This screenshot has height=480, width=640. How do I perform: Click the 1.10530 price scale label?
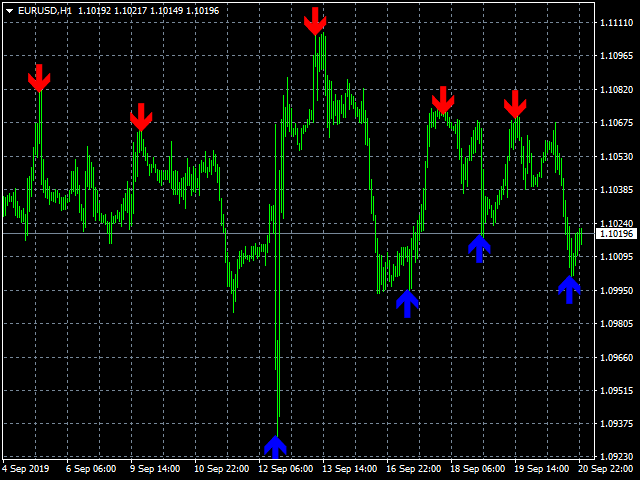click(616, 156)
